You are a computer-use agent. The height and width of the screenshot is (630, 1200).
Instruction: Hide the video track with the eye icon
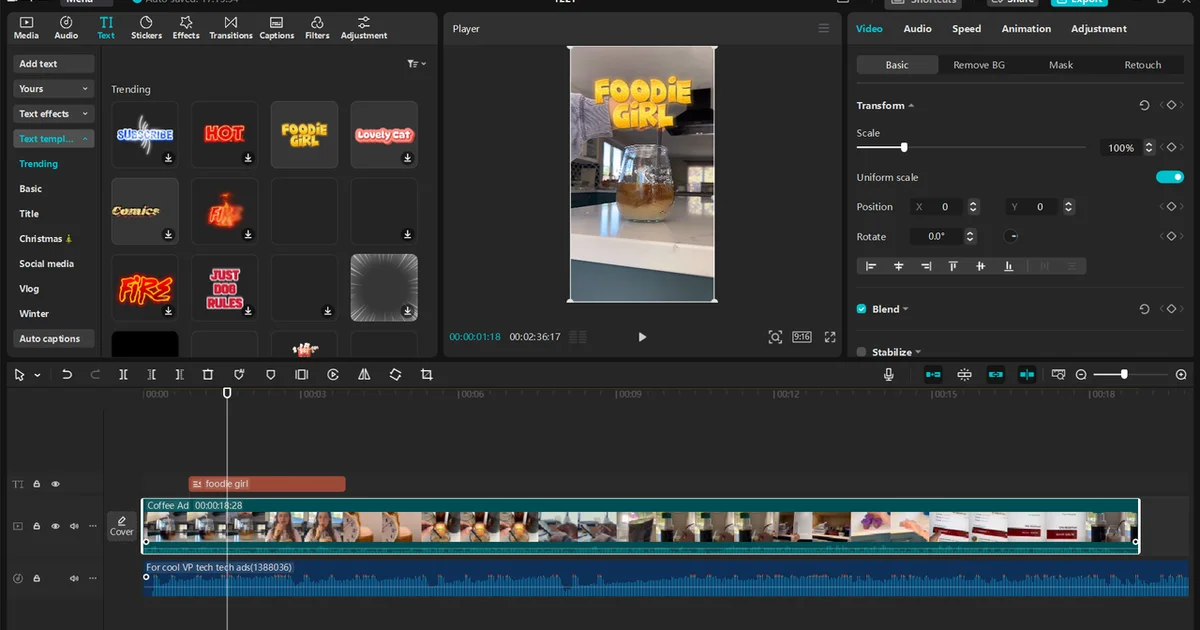pos(55,525)
